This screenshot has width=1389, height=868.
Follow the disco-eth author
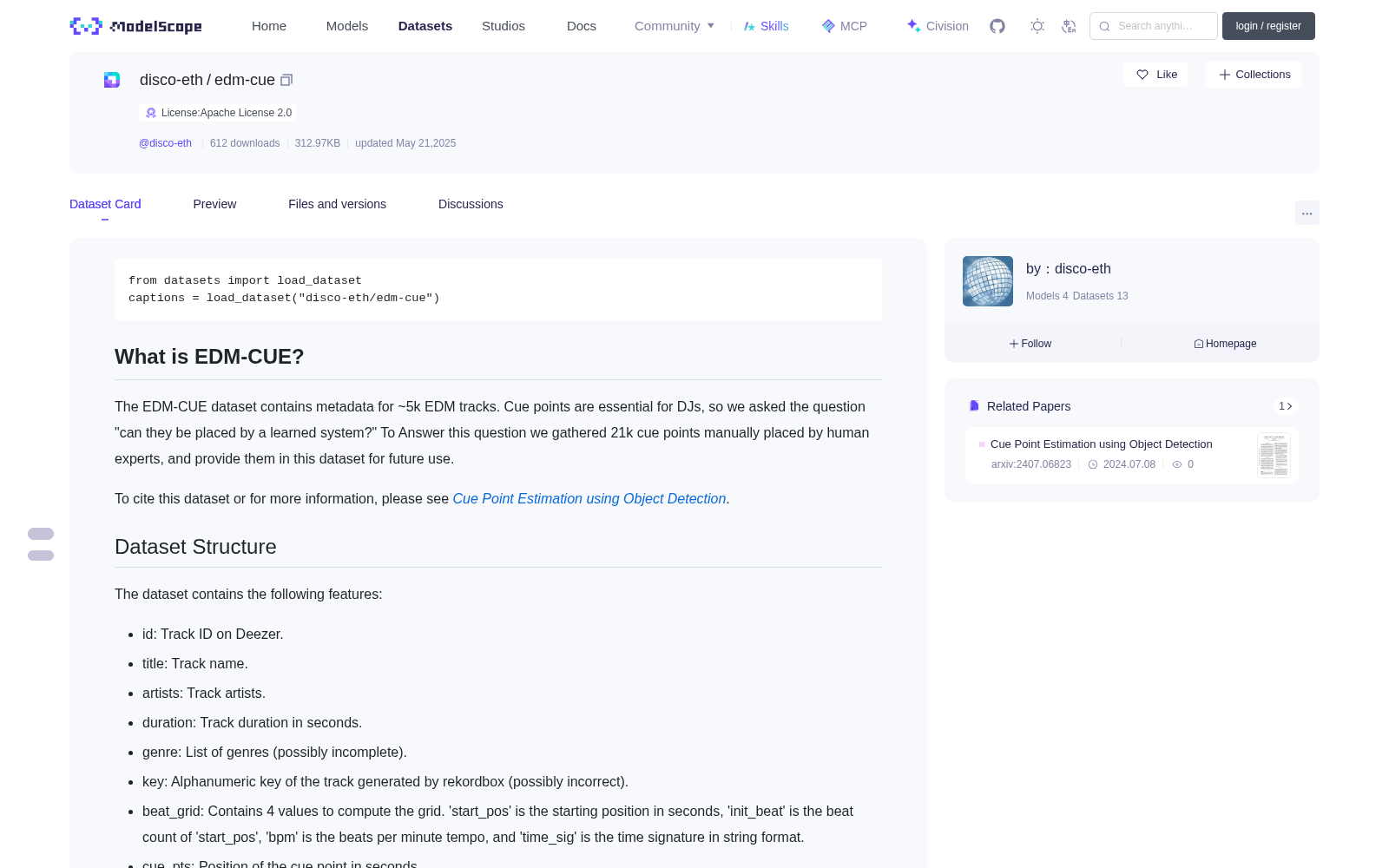coord(1030,344)
